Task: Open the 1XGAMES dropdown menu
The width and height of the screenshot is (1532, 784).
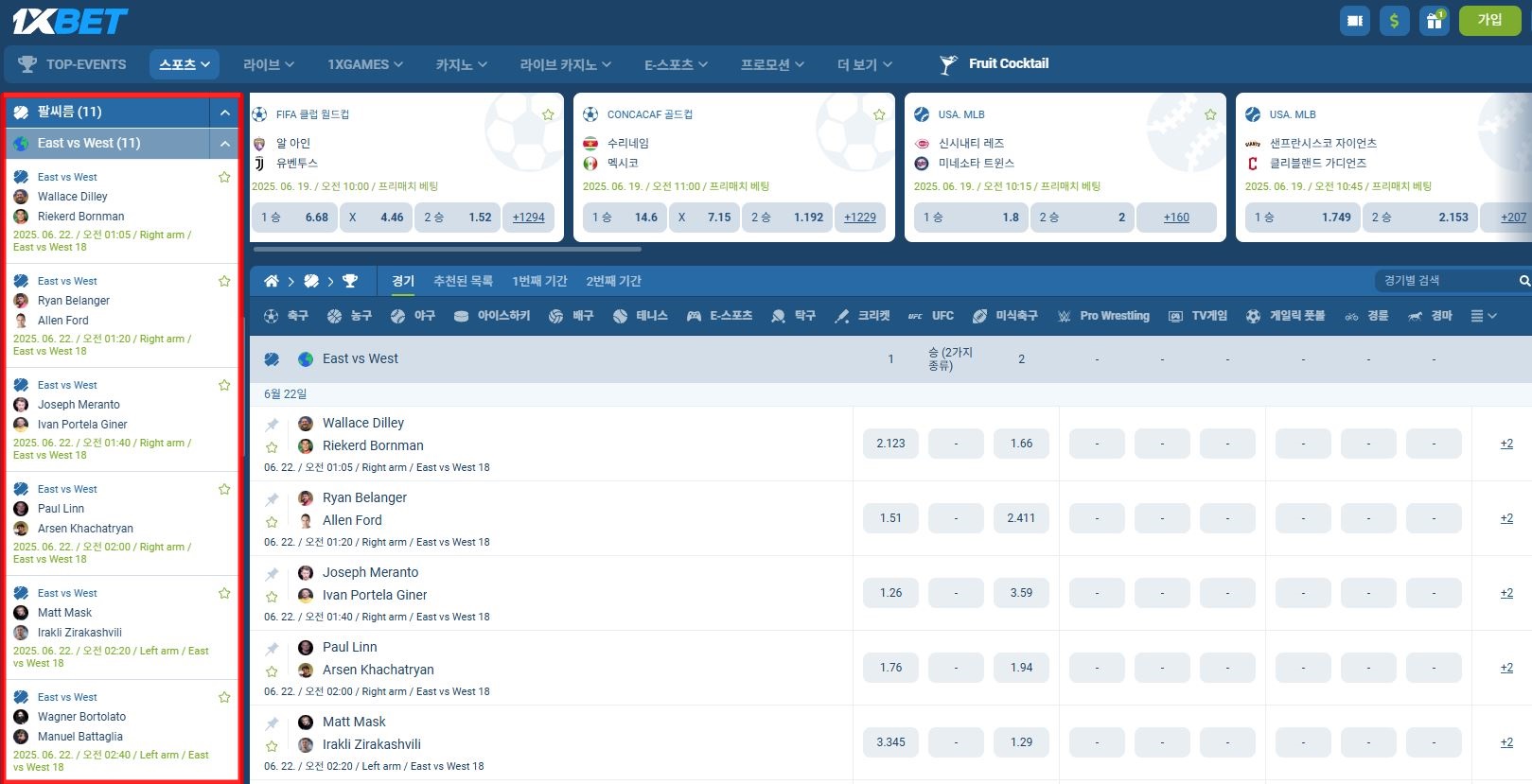Action: (365, 64)
